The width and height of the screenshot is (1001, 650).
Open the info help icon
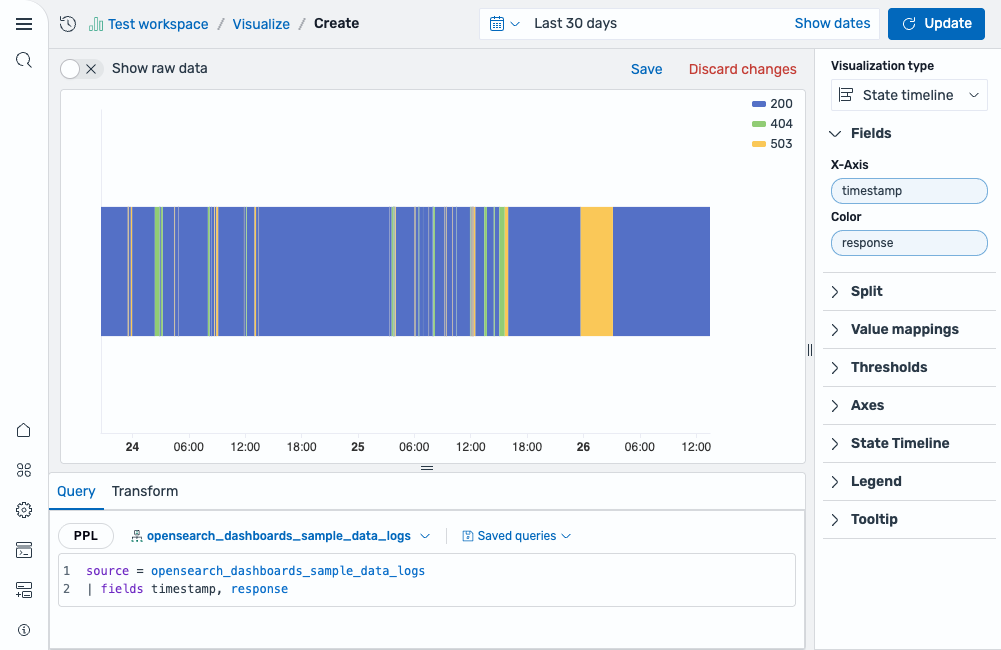(x=24, y=630)
